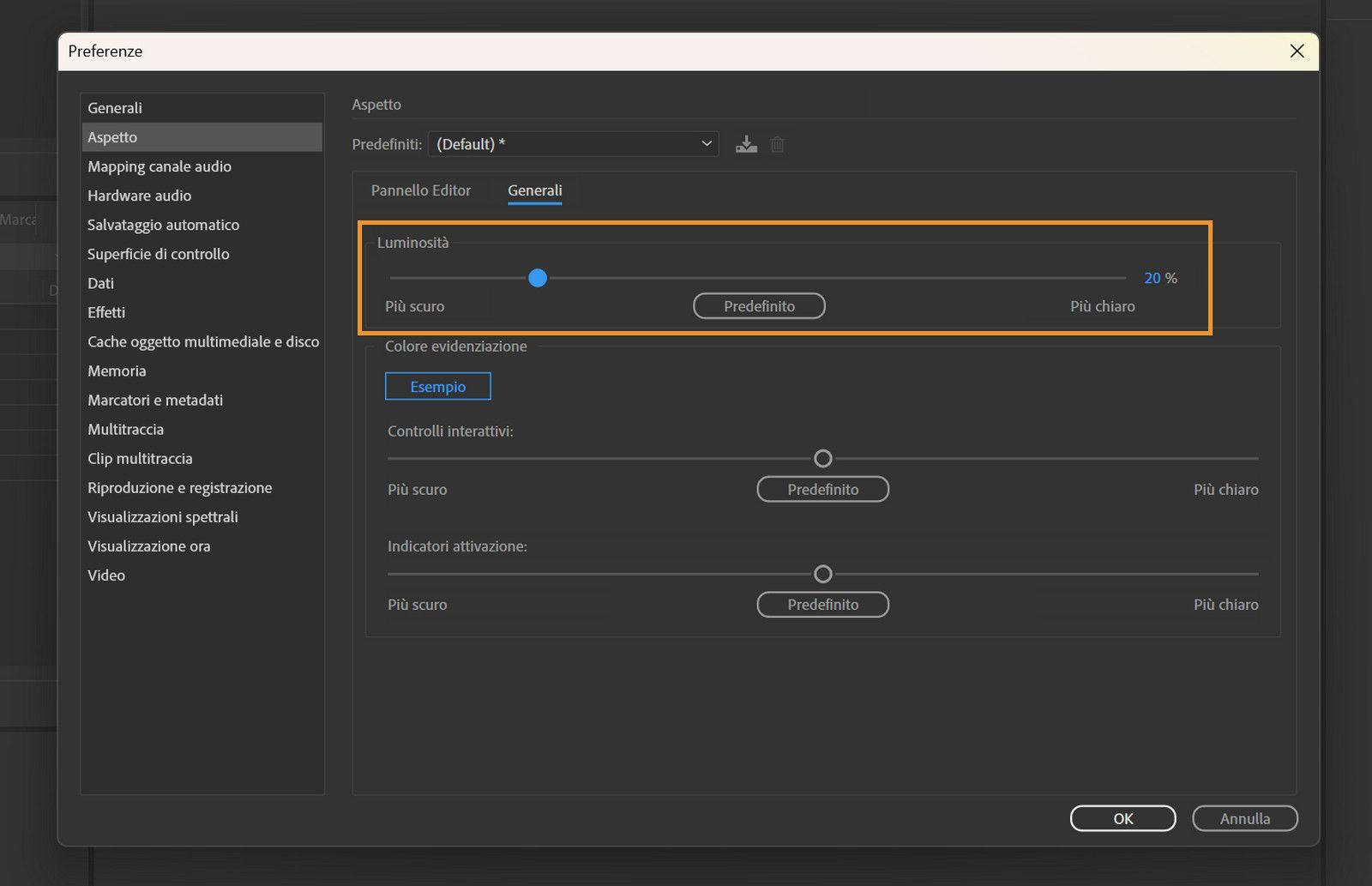Click the Esempio highlight color swatch

click(437, 387)
